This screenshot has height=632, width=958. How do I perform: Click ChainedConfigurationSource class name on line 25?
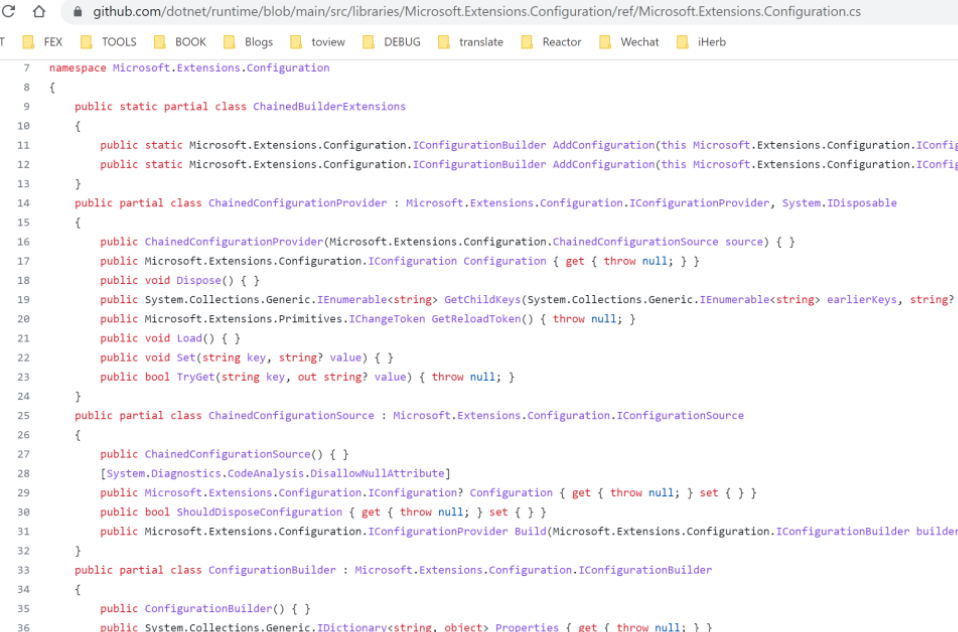(x=291, y=416)
